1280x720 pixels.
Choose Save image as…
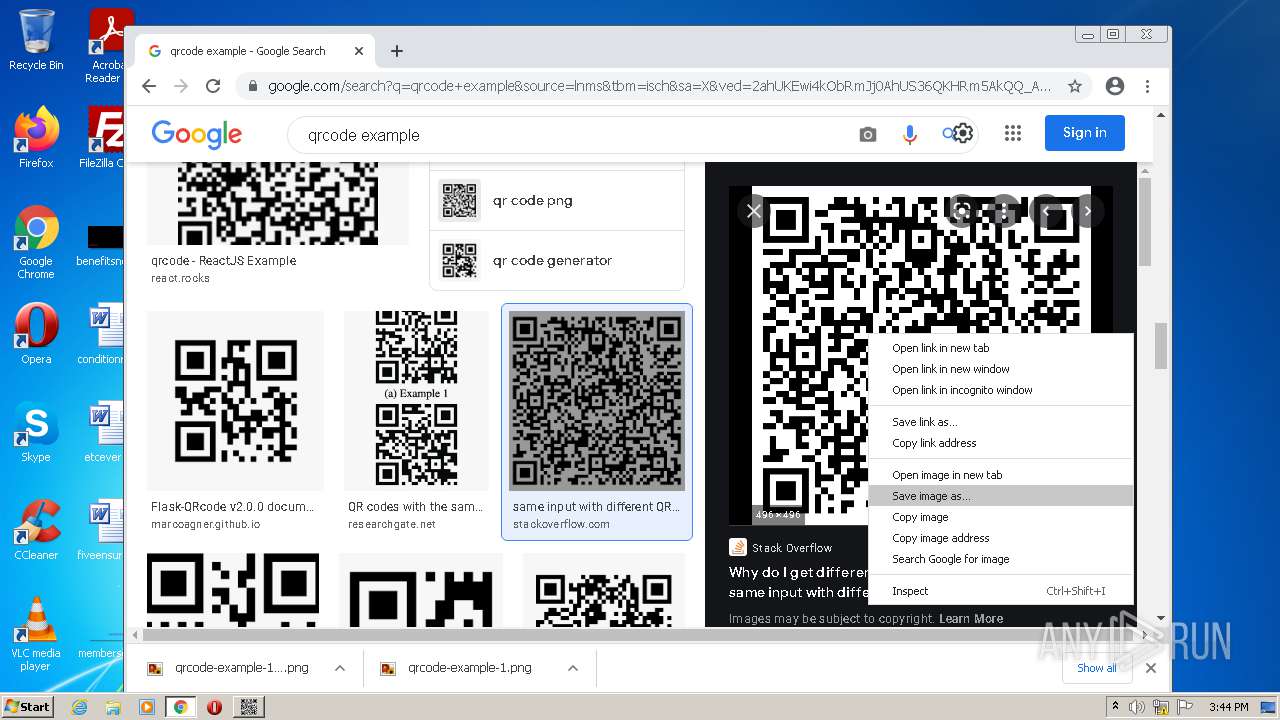(x=1001, y=496)
